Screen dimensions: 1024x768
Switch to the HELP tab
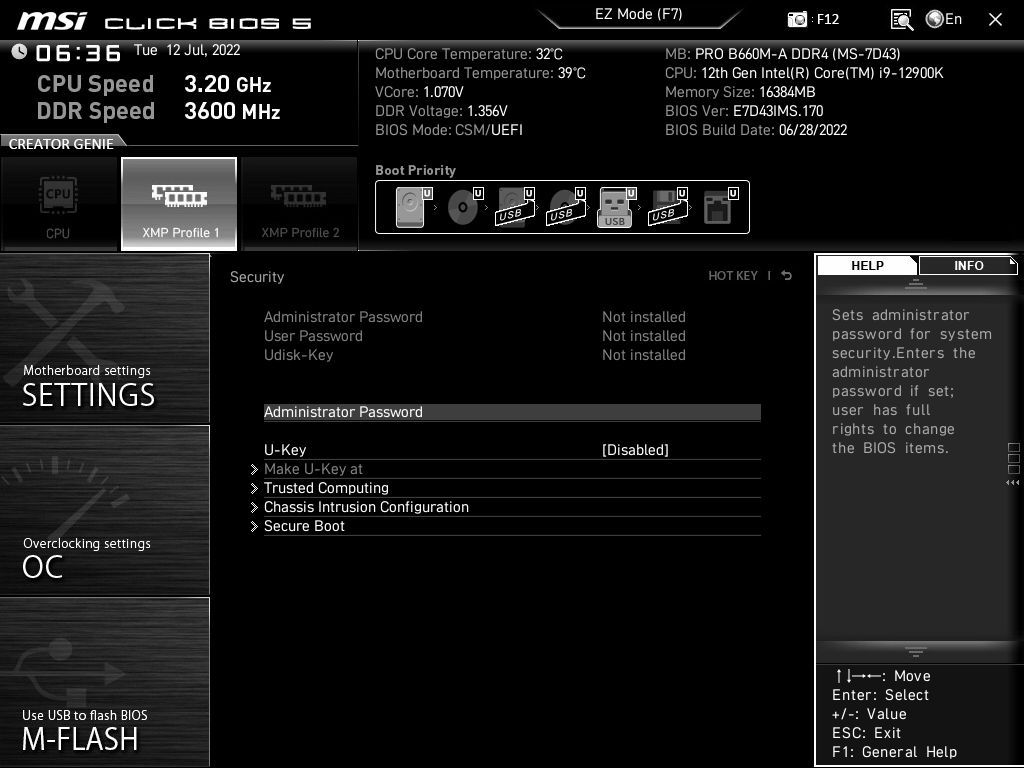pyautogui.click(x=867, y=265)
